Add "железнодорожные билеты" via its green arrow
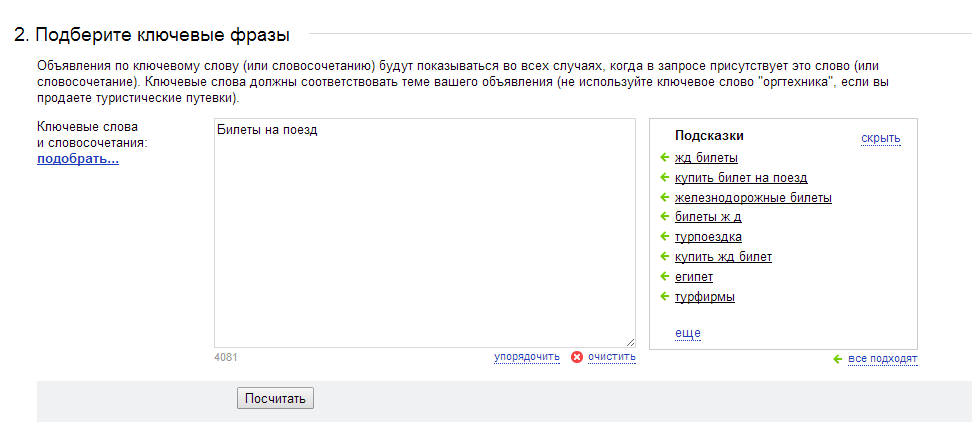Image resolution: width=972 pixels, height=442 pixels. tap(665, 198)
